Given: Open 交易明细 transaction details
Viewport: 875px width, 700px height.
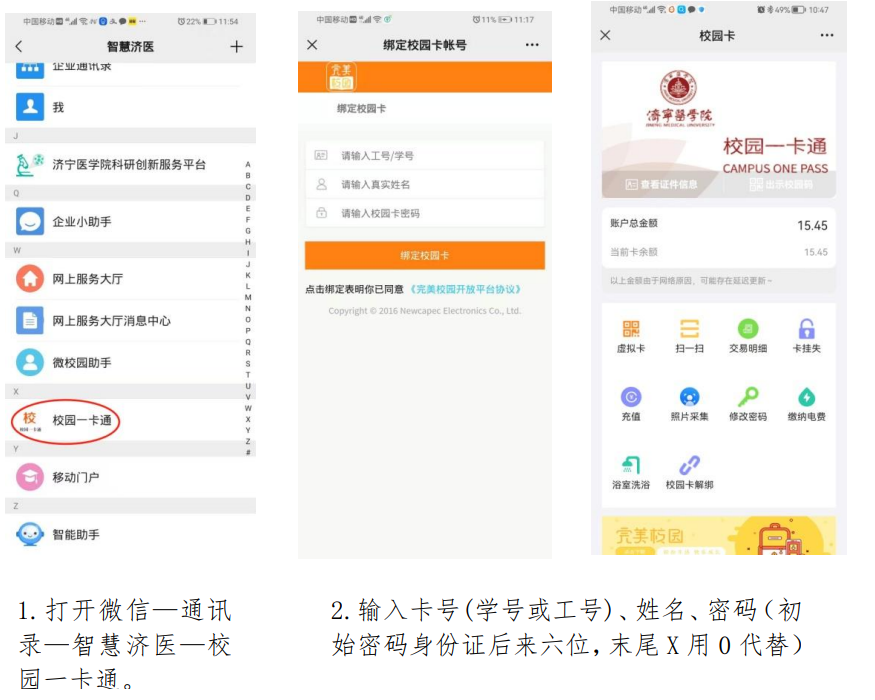Looking at the screenshot, I should pos(748,330).
